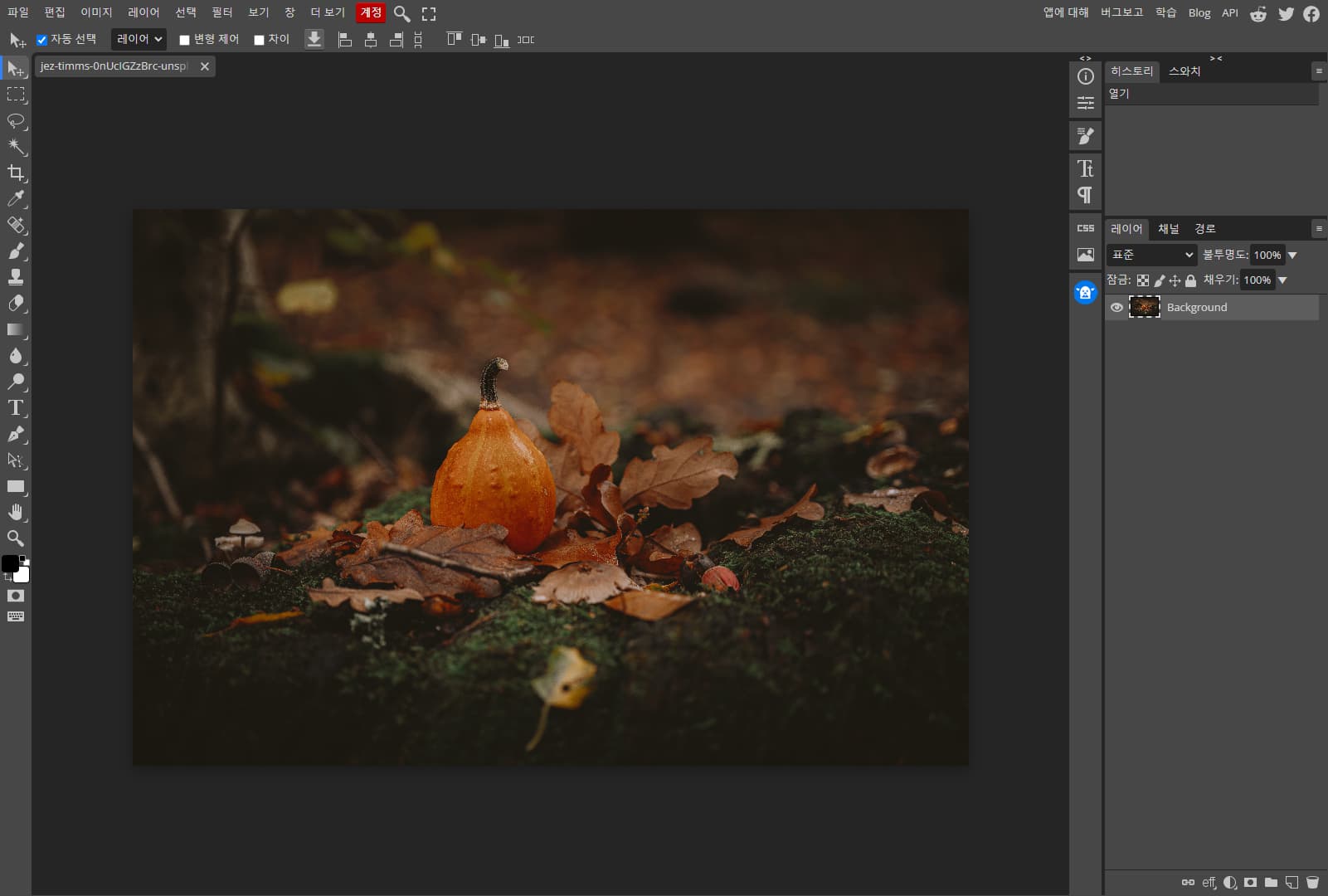Select the Gradient tool
This screenshot has height=896, width=1328.
coord(16,329)
